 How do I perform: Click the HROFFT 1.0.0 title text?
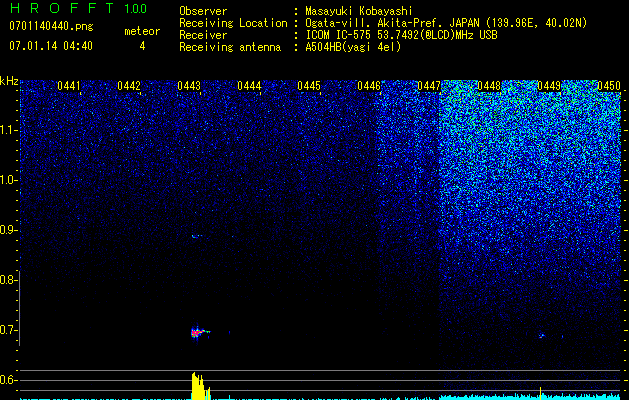pyautogui.click(x=78, y=8)
